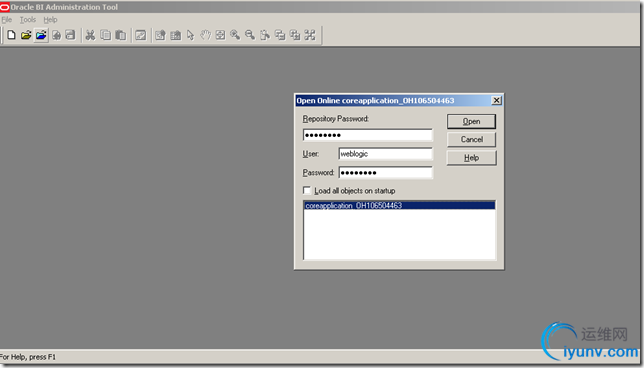
Task: Open the Tools menu
Action: pyautogui.click(x=28, y=20)
